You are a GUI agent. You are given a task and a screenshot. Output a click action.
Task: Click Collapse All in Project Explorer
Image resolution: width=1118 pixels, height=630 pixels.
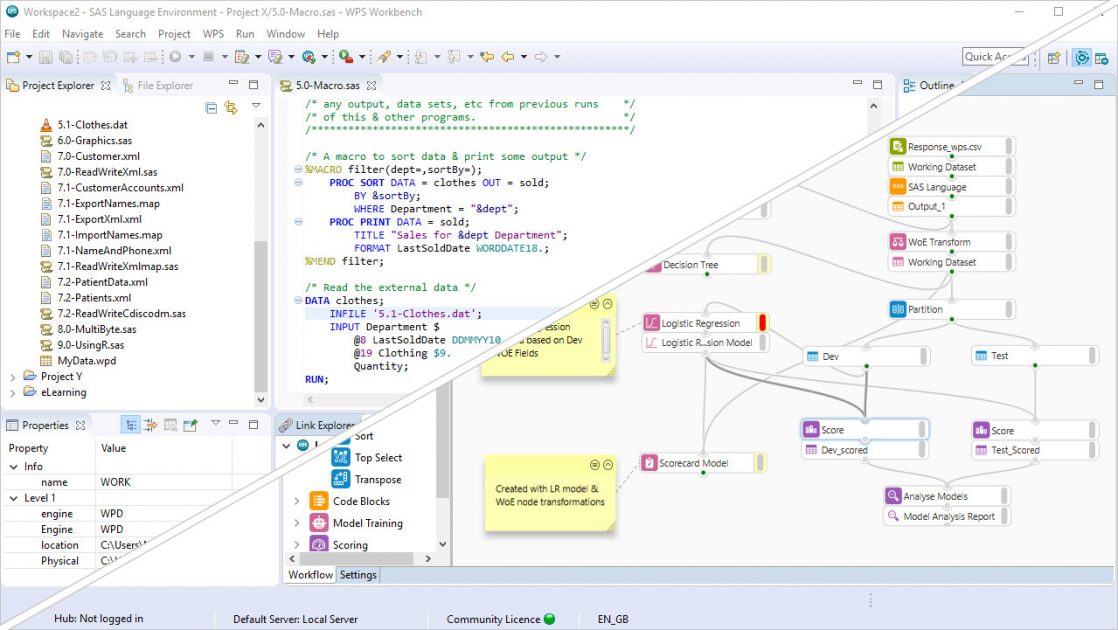tap(211, 107)
